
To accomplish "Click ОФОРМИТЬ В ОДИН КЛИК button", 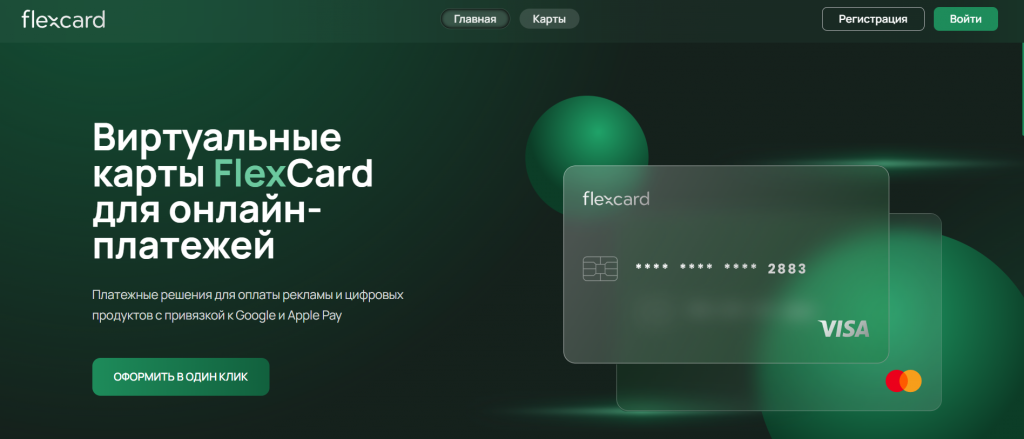I will 181,377.
